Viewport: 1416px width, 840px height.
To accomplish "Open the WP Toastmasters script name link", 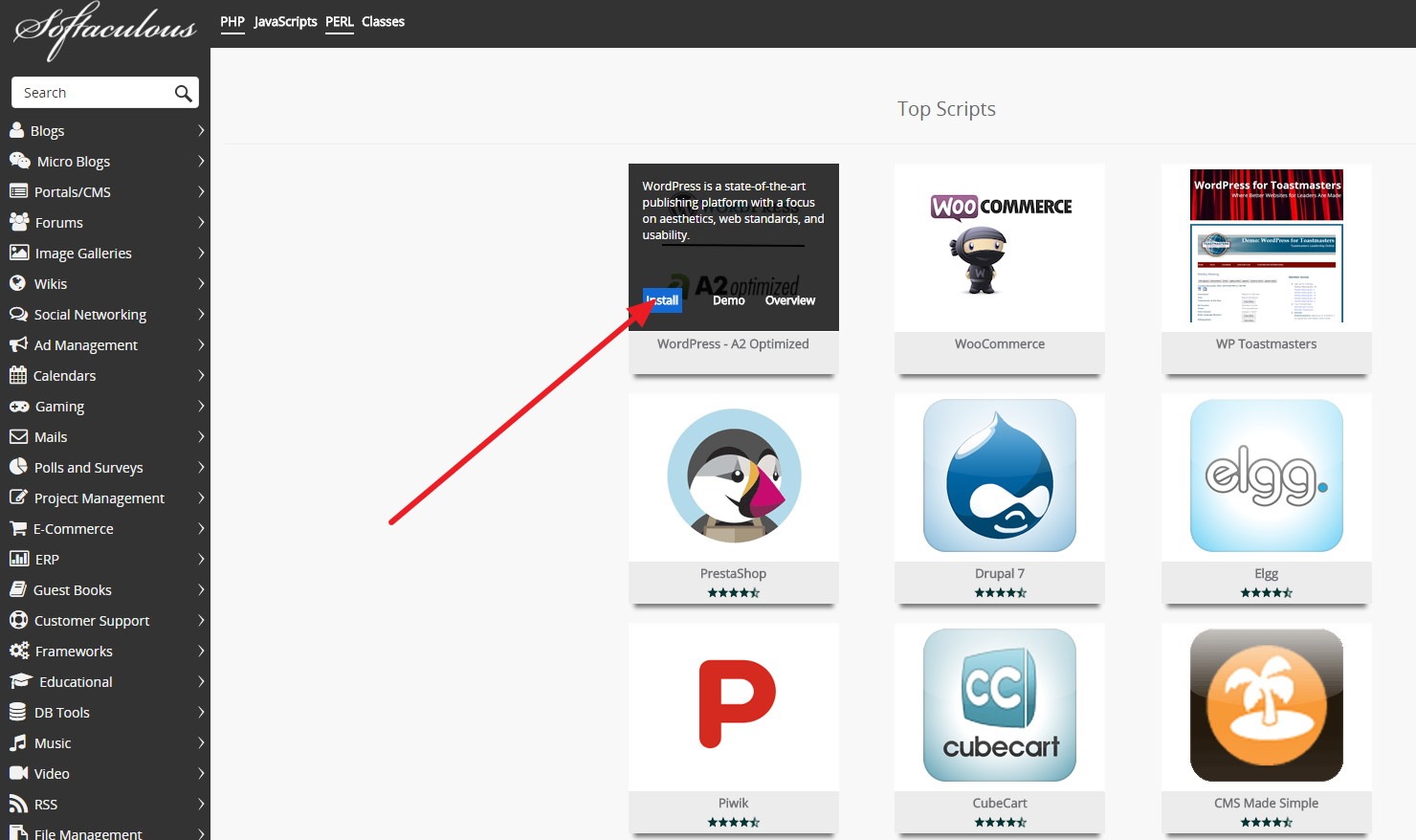I will (1266, 343).
